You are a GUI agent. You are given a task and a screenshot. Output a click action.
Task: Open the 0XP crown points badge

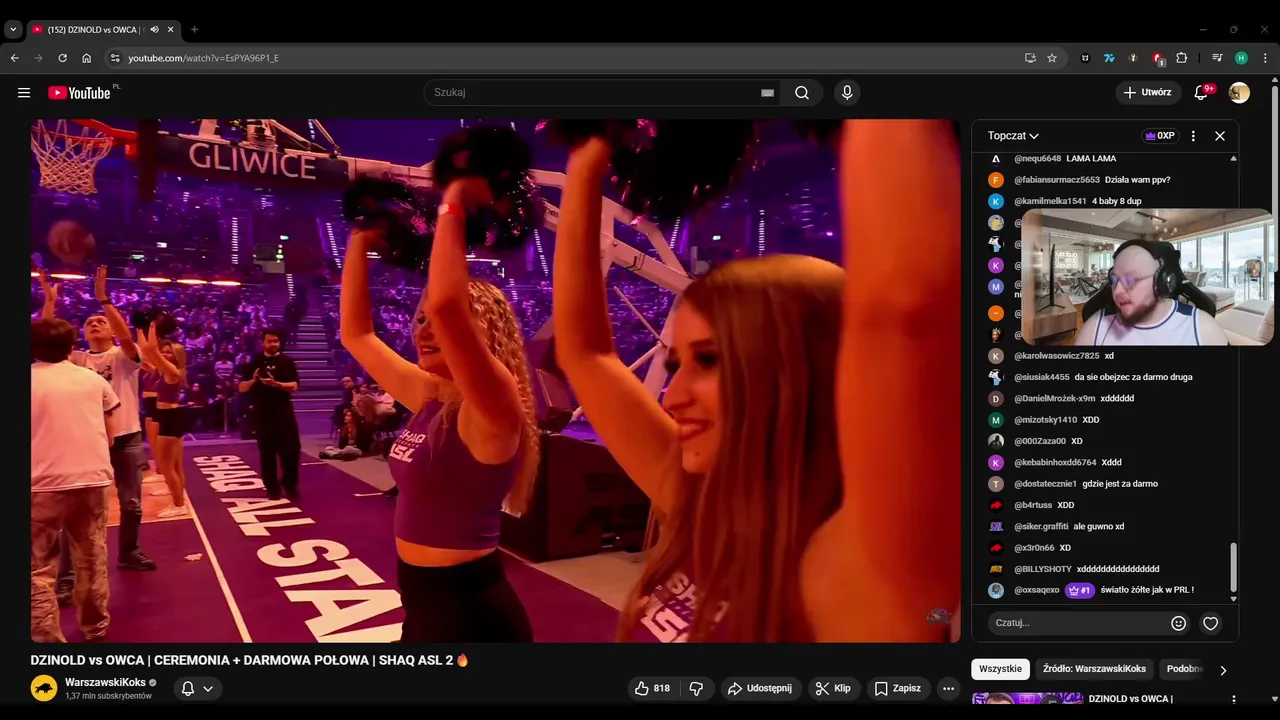click(1160, 136)
